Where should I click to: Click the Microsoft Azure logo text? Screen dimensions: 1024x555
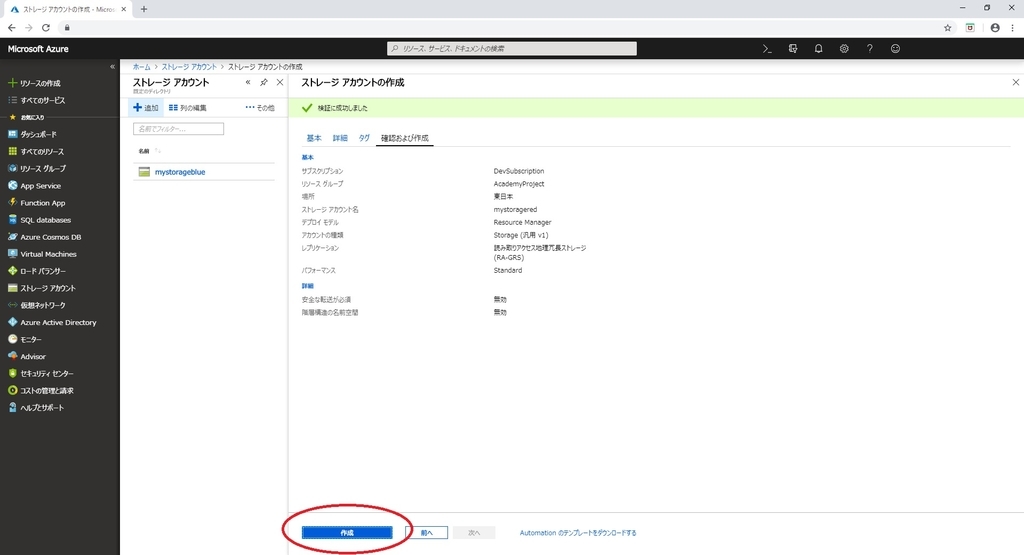click(x=38, y=49)
